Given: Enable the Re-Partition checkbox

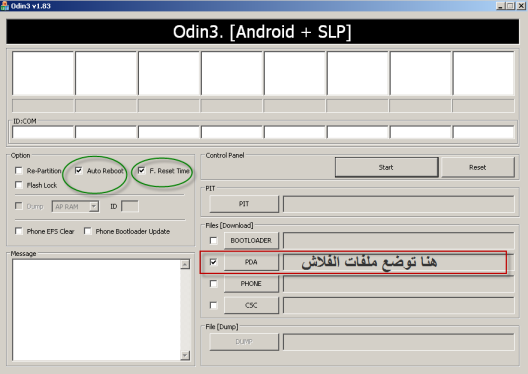Looking at the screenshot, I should pos(19,171).
